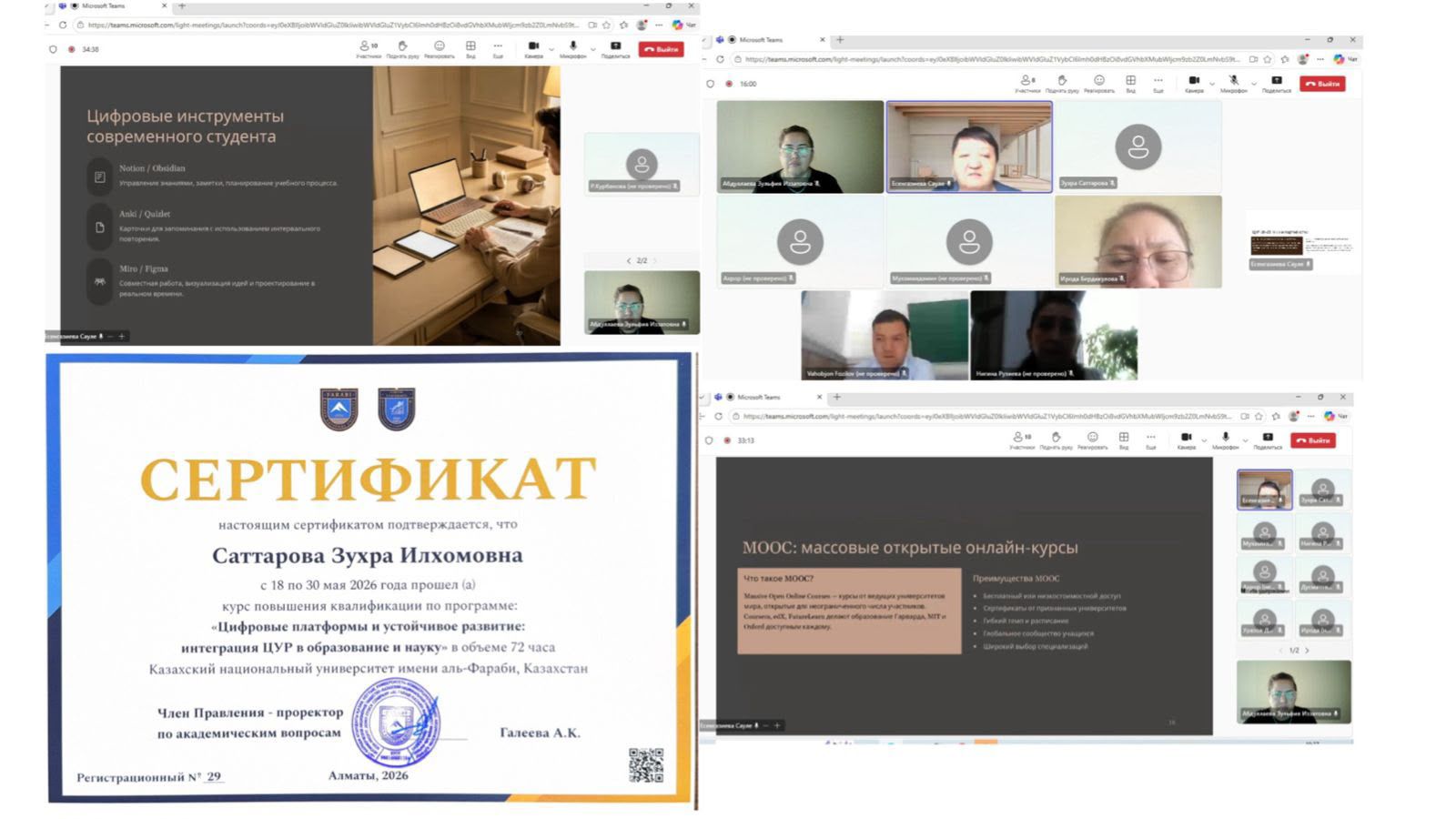Open participants list in the 16:00 meeting window
This screenshot has width=1456, height=819.
pyautogui.click(x=1027, y=84)
